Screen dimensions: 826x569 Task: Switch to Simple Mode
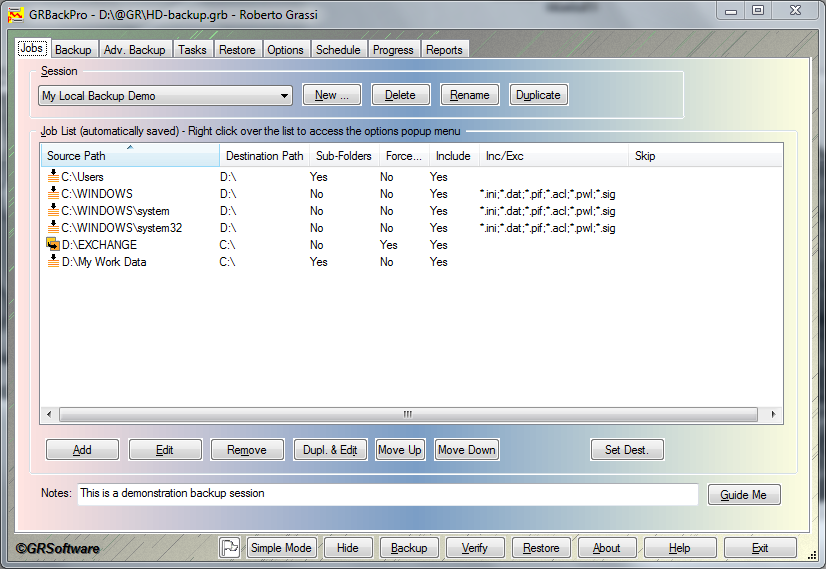pos(281,547)
